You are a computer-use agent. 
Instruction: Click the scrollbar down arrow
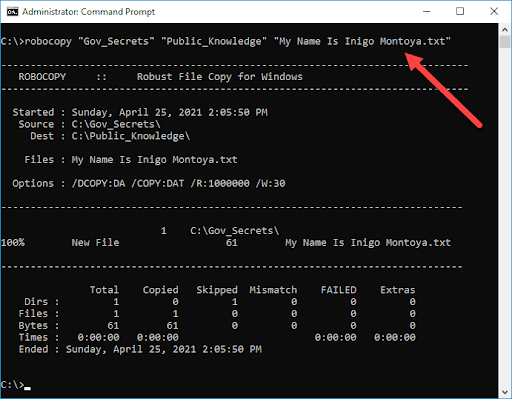pyautogui.click(x=505, y=392)
